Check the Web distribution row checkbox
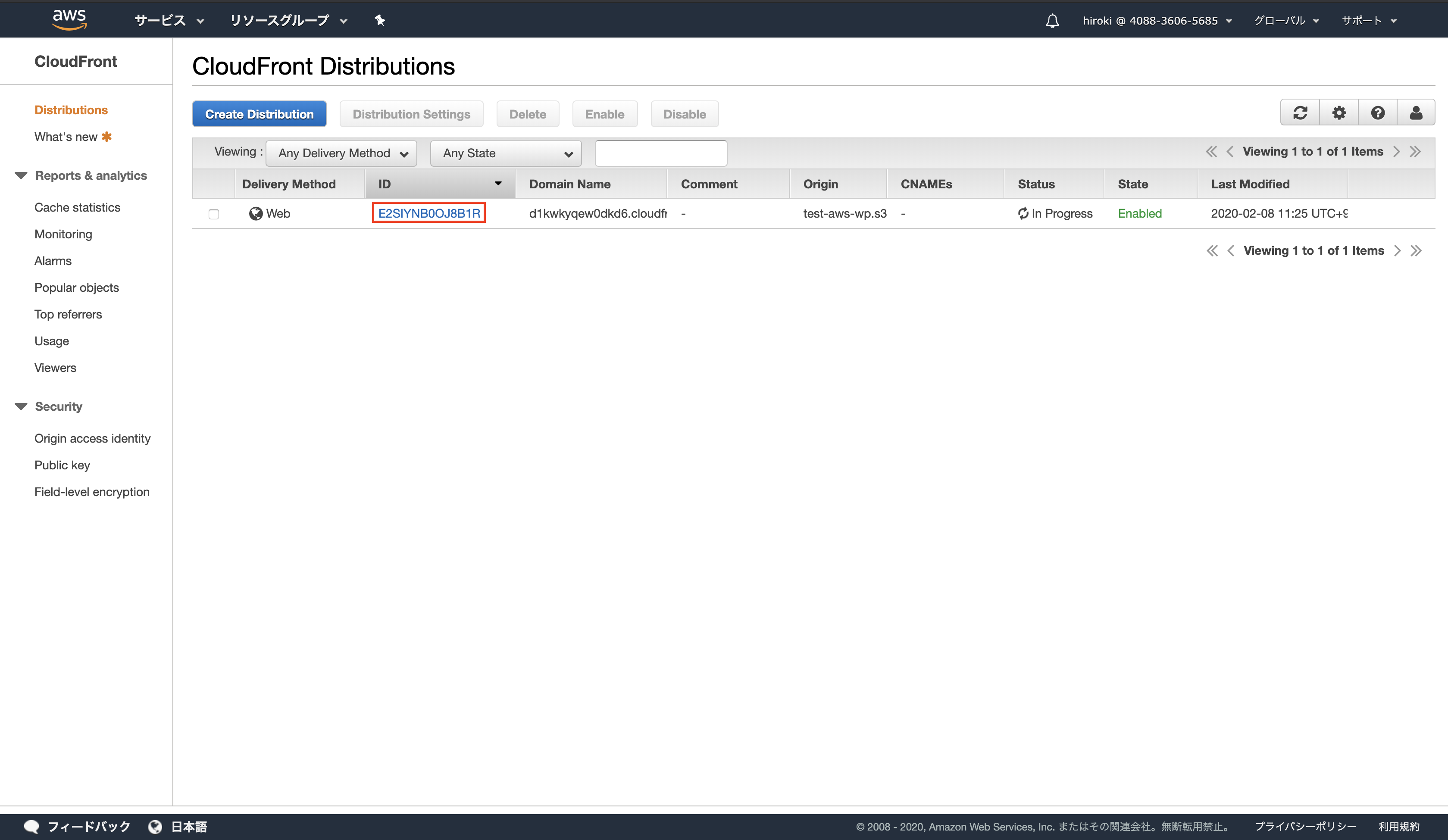Viewport: 1448px width, 840px height. (x=214, y=214)
